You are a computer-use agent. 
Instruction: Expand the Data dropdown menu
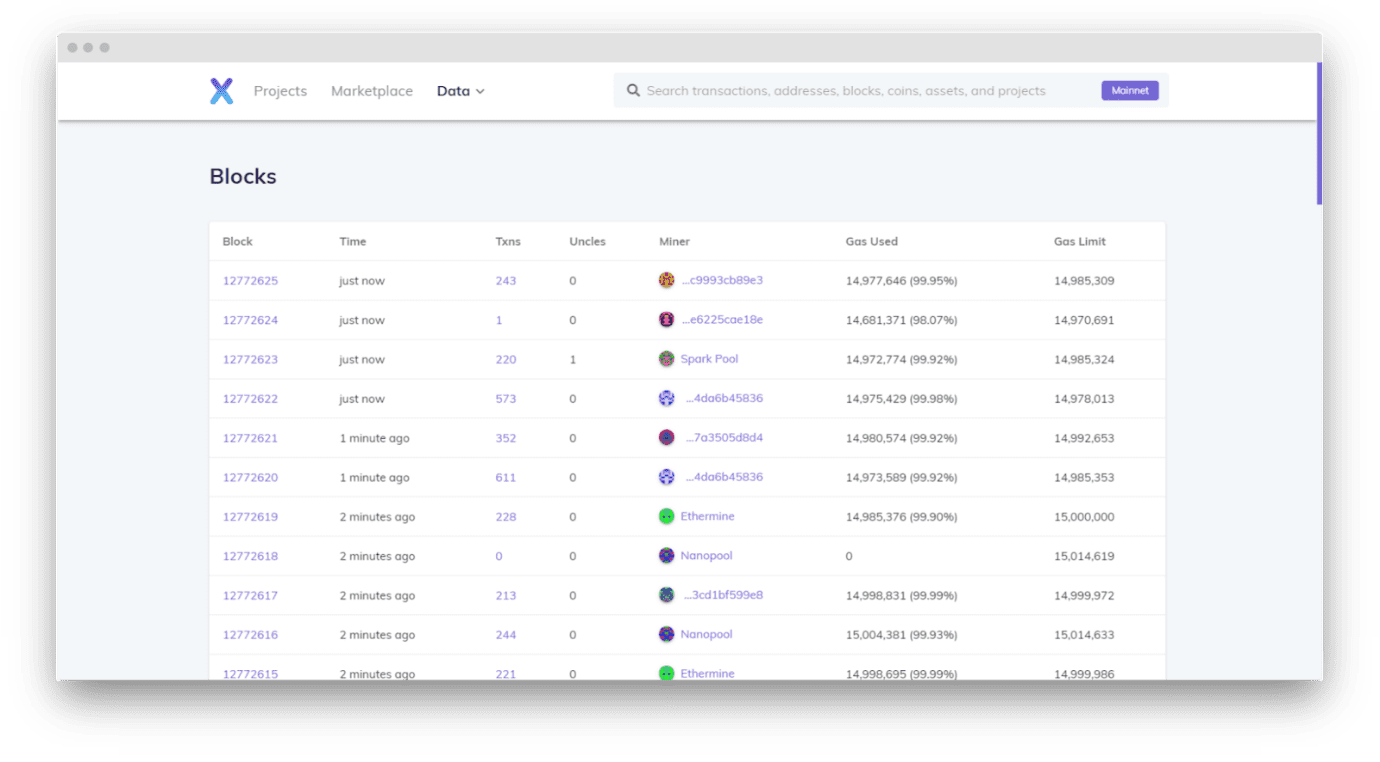(460, 91)
